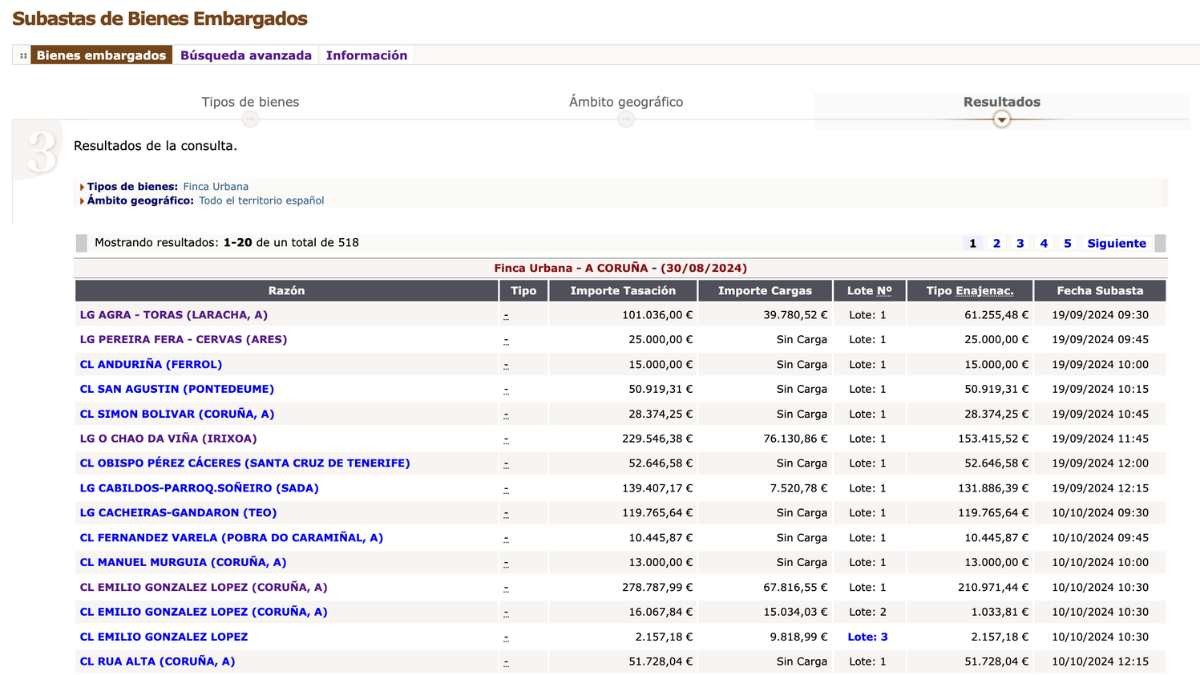Go to results page 3

click(1020, 243)
